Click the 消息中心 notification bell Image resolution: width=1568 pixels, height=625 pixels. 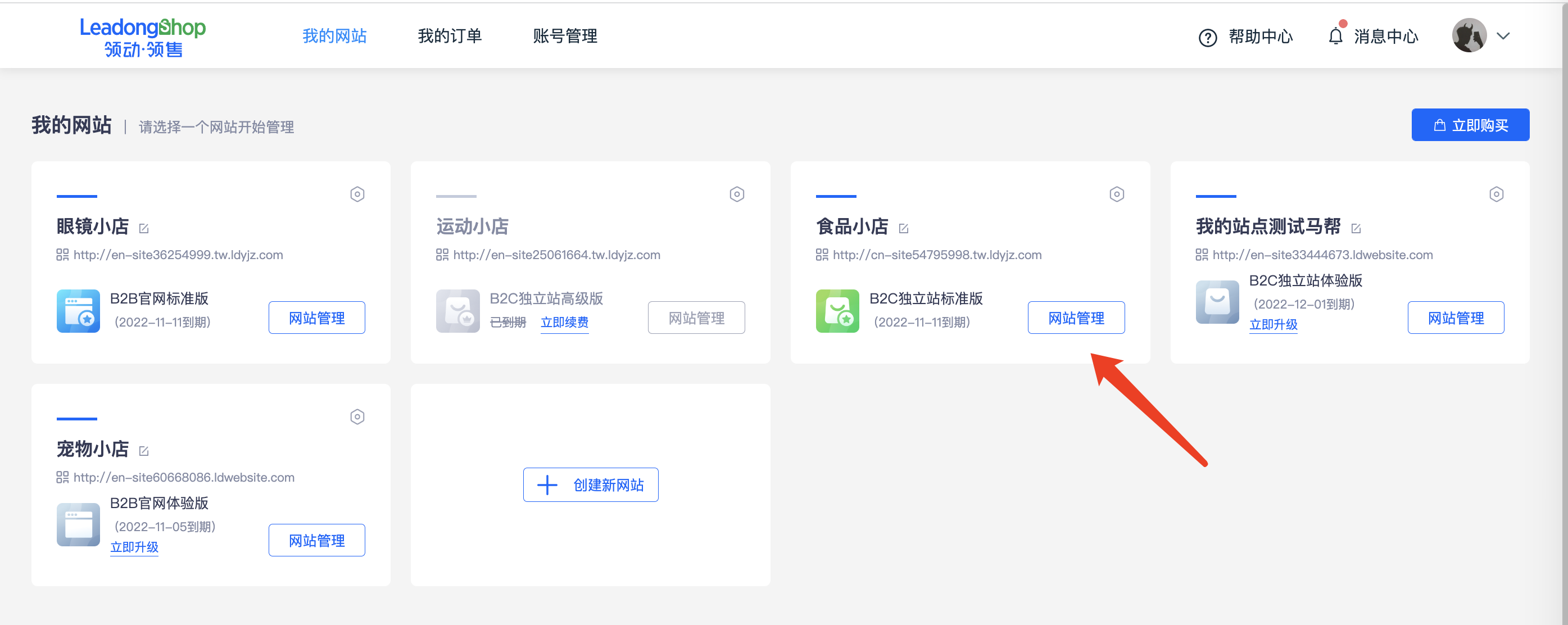pos(1336,37)
